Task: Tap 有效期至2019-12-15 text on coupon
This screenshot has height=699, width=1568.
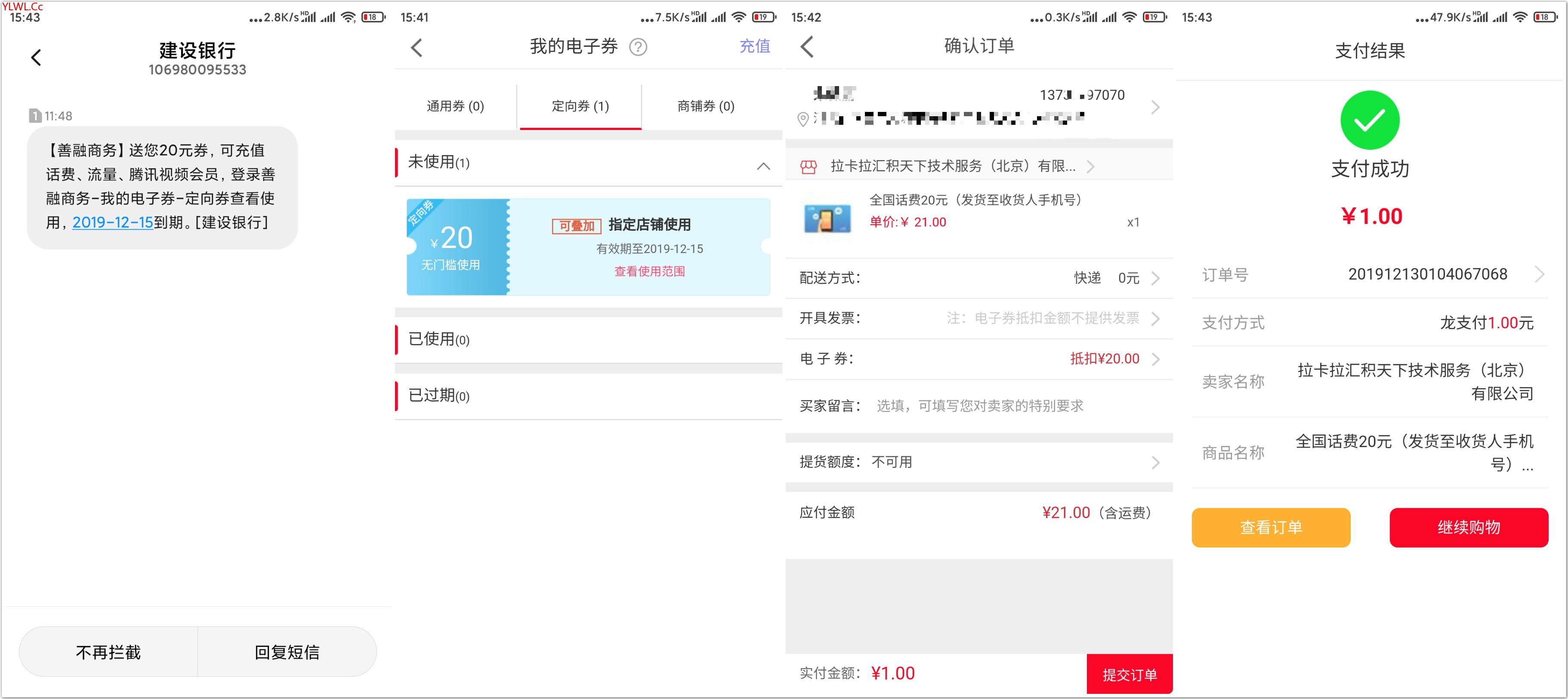Action: click(x=649, y=249)
